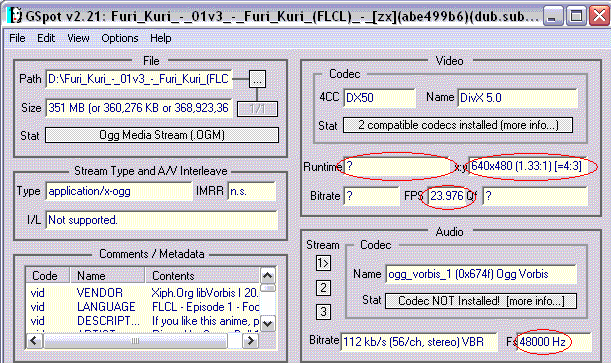
Task: Click the Path field showing D:\Furi_Kuri
Action: [x=139, y=79]
